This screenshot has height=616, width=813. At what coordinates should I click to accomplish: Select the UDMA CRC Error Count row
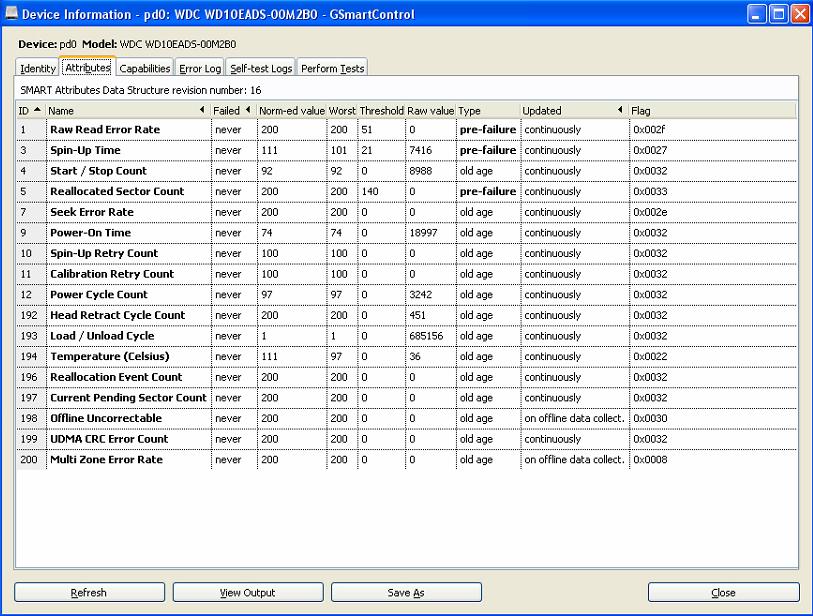[x=406, y=439]
